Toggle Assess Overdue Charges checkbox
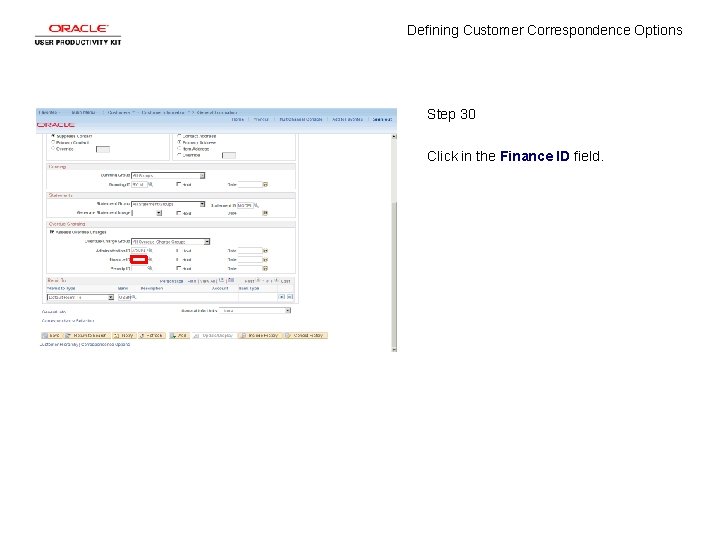720x540 pixels. tap(51, 232)
